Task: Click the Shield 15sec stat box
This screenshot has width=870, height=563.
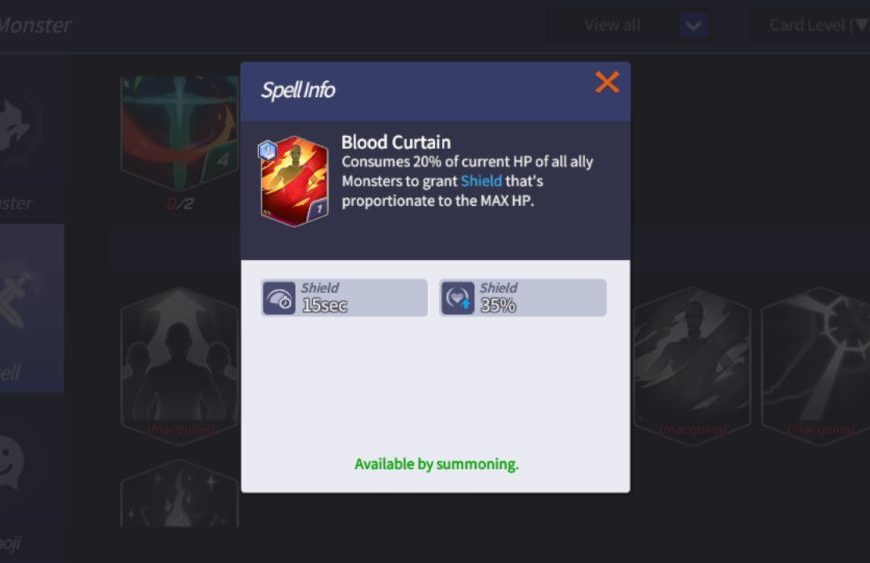Action: [x=344, y=298]
